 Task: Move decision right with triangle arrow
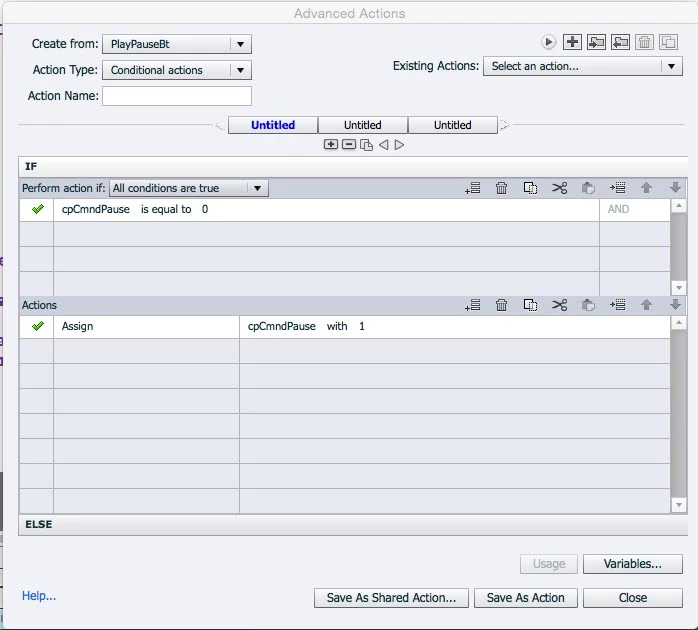point(399,145)
